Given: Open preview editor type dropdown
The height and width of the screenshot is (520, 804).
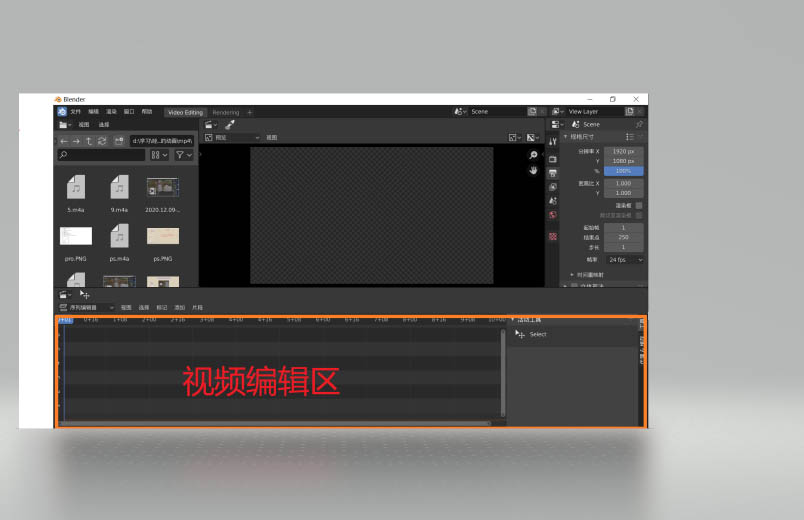Looking at the screenshot, I should [x=211, y=125].
